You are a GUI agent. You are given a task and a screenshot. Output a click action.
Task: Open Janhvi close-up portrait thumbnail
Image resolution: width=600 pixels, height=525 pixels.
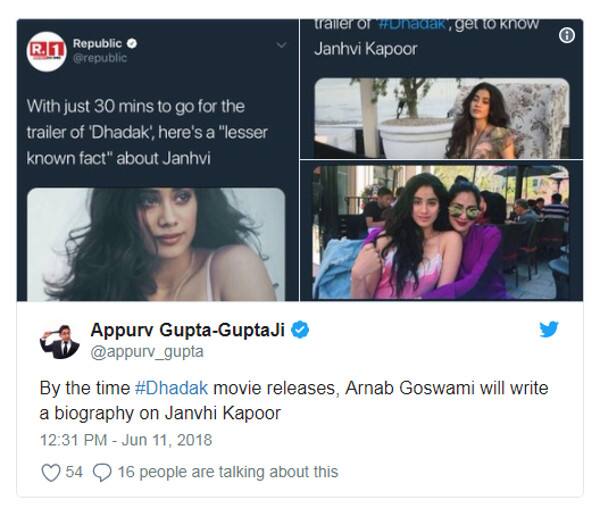click(x=156, y=244)
